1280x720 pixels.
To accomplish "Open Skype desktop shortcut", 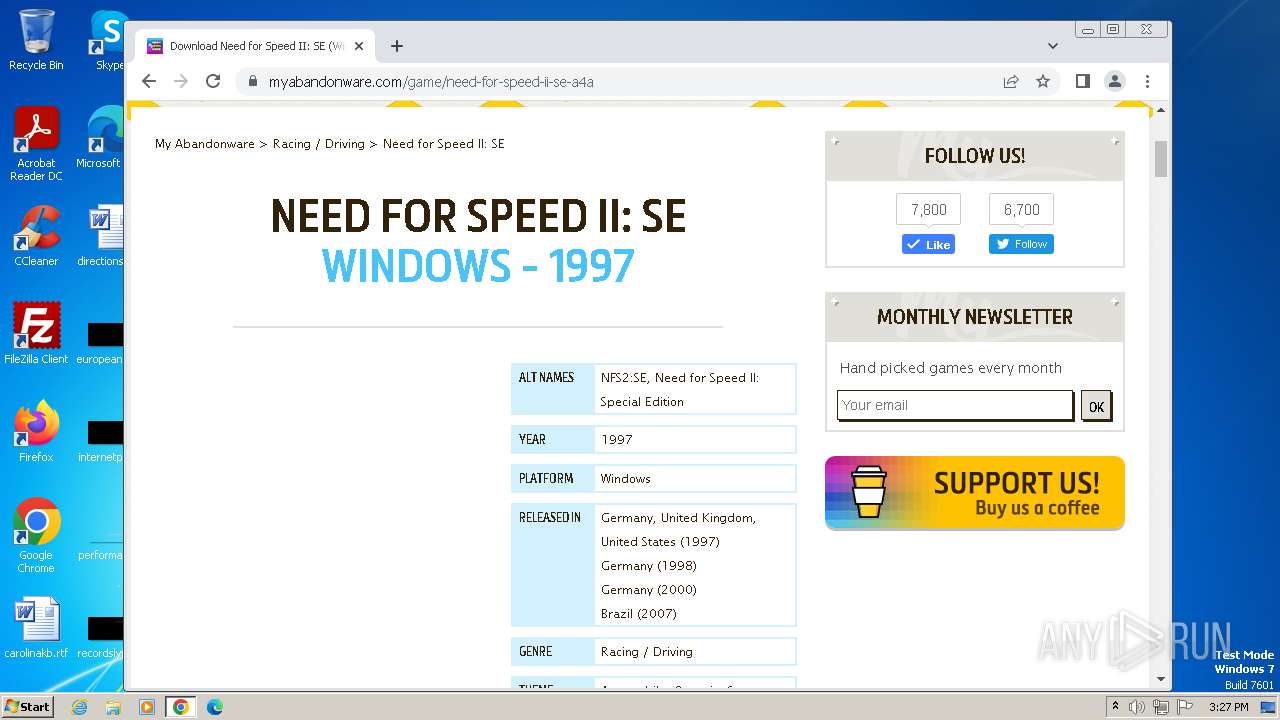I will 108,40.
